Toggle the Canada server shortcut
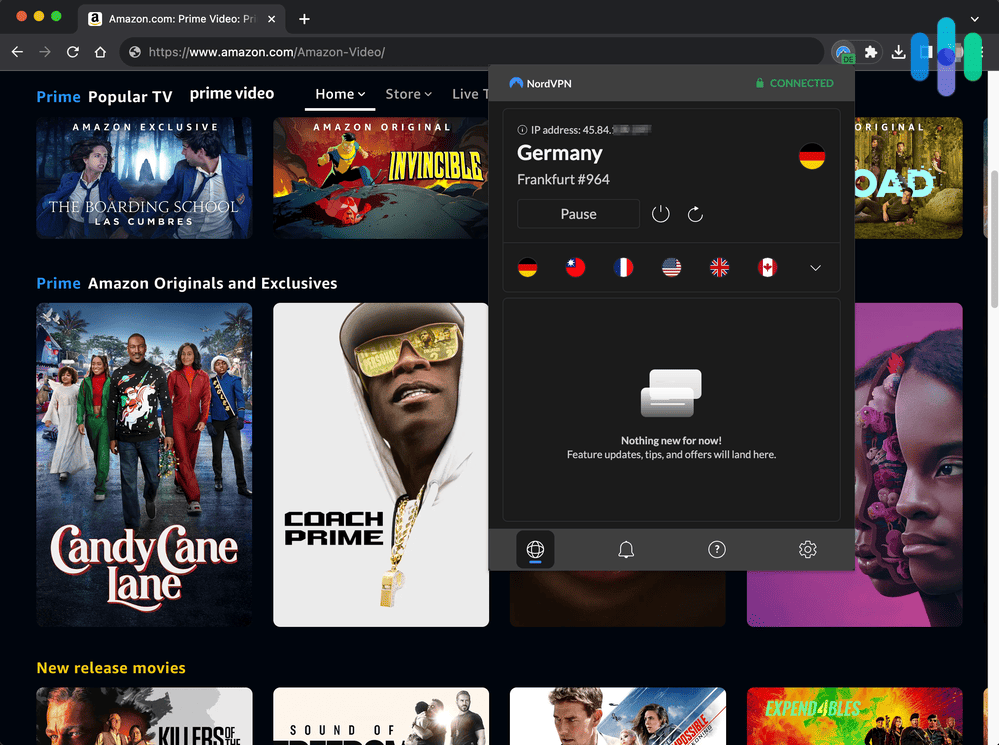Screen dimensions: 999x745 click(x=767, y=267)
